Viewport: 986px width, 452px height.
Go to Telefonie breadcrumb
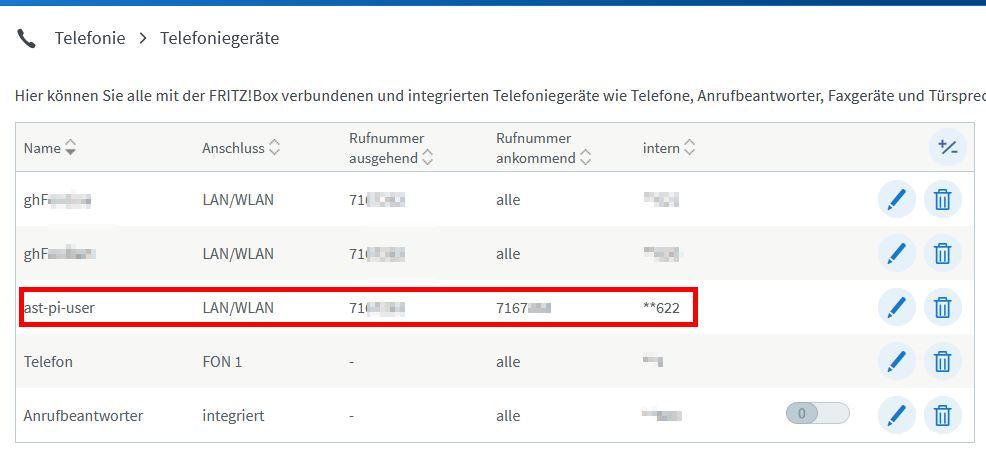90,39
